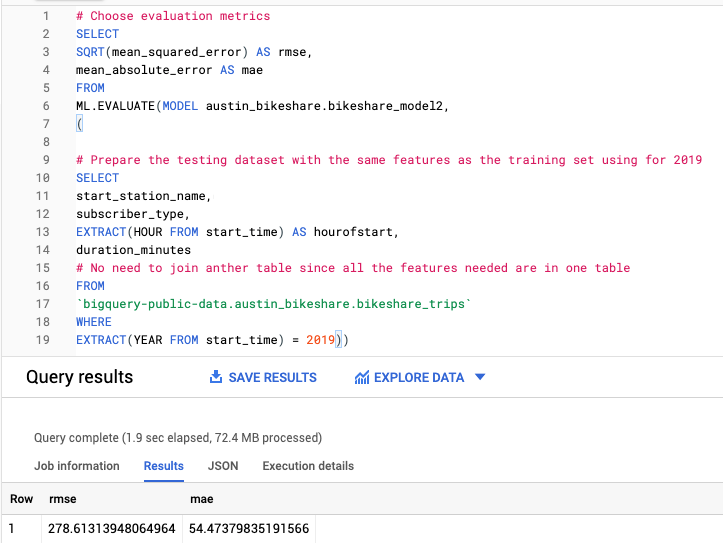Open the JSON tab
The image size is (723, 543).
[223, 466]
